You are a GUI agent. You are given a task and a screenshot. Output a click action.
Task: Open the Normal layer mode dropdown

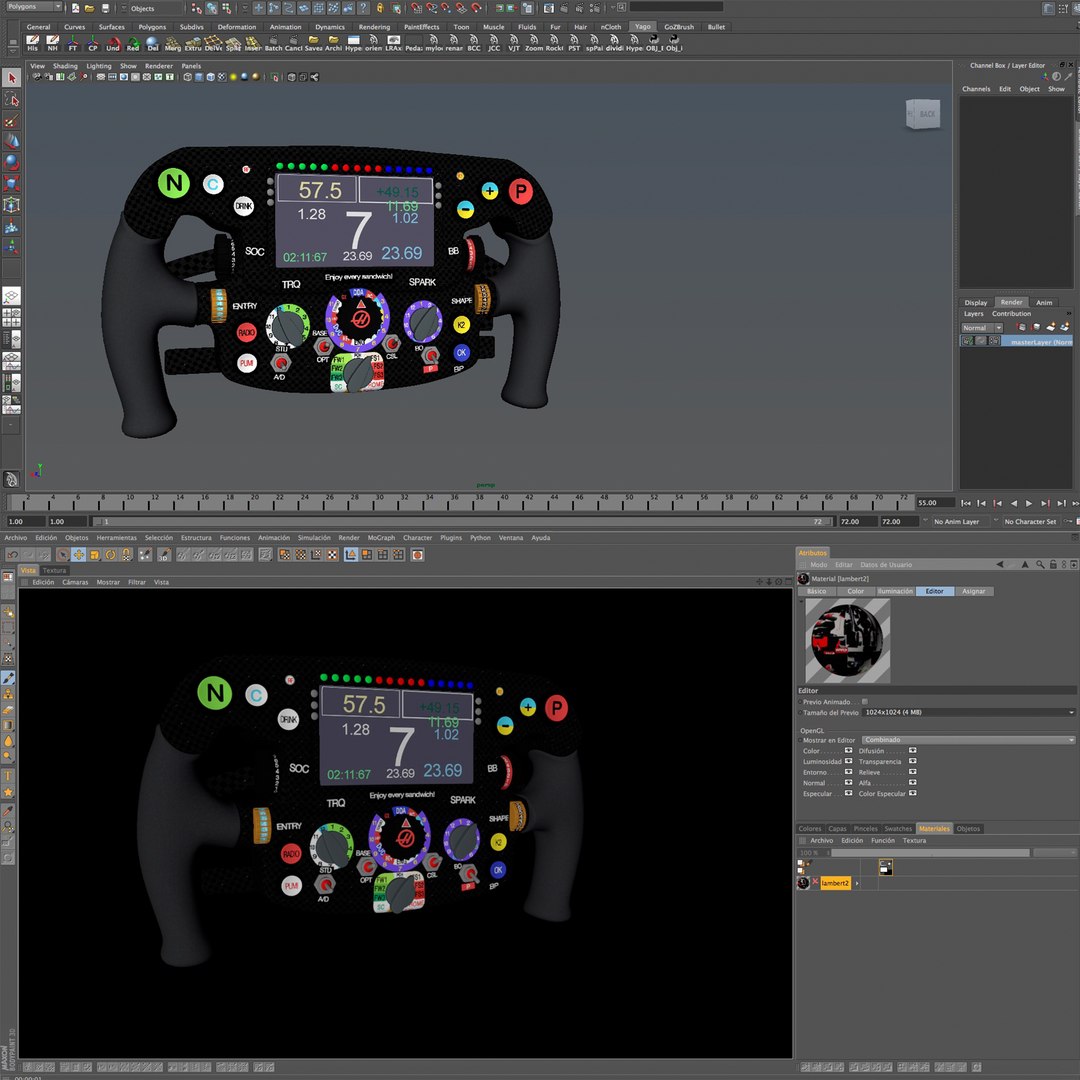[x=982, y=328]
